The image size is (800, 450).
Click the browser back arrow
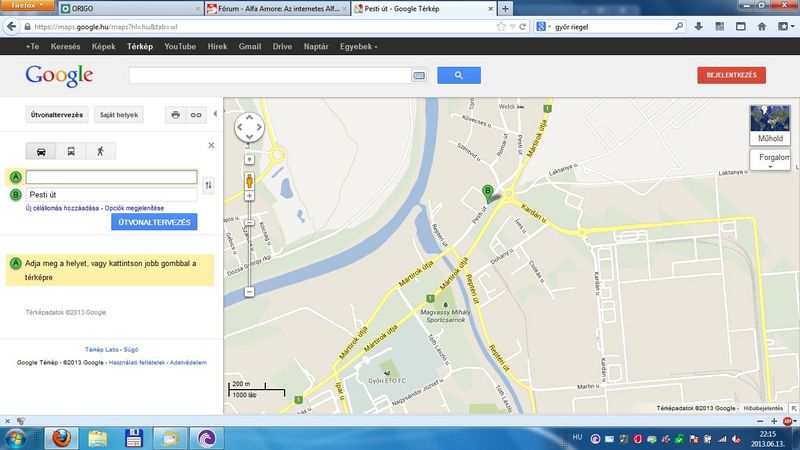11,27
